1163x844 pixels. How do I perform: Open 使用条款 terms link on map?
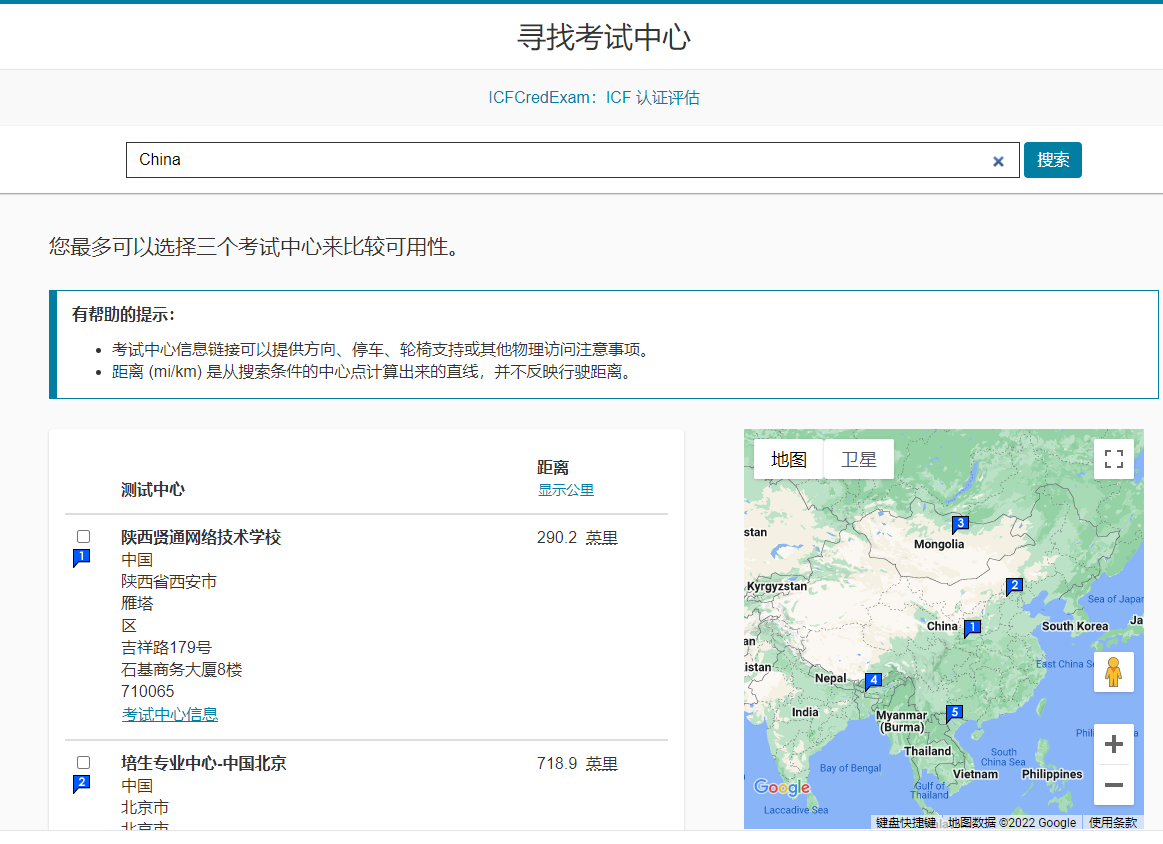[x=1112, y=822]
